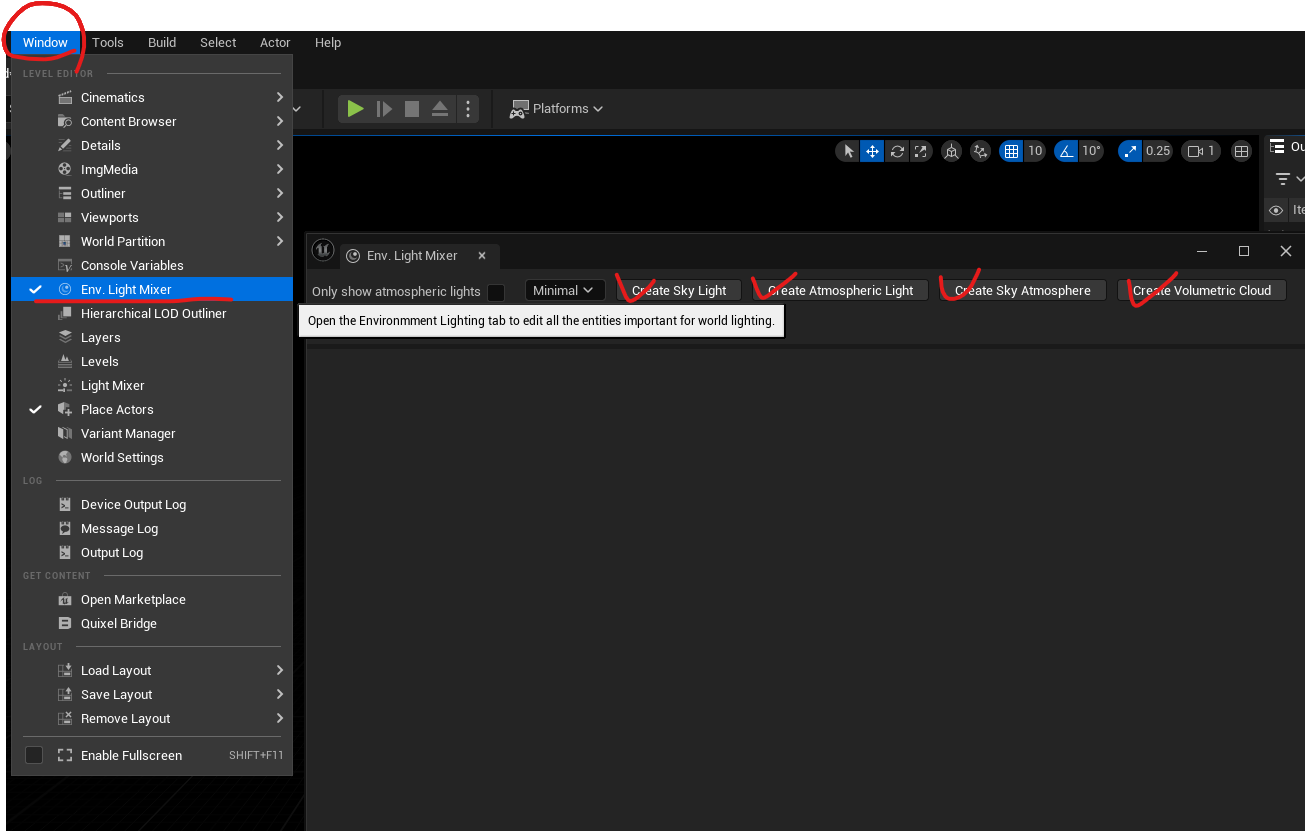Open Device Output Log
The image size is (1305, 831).
(x=152, y=504)
